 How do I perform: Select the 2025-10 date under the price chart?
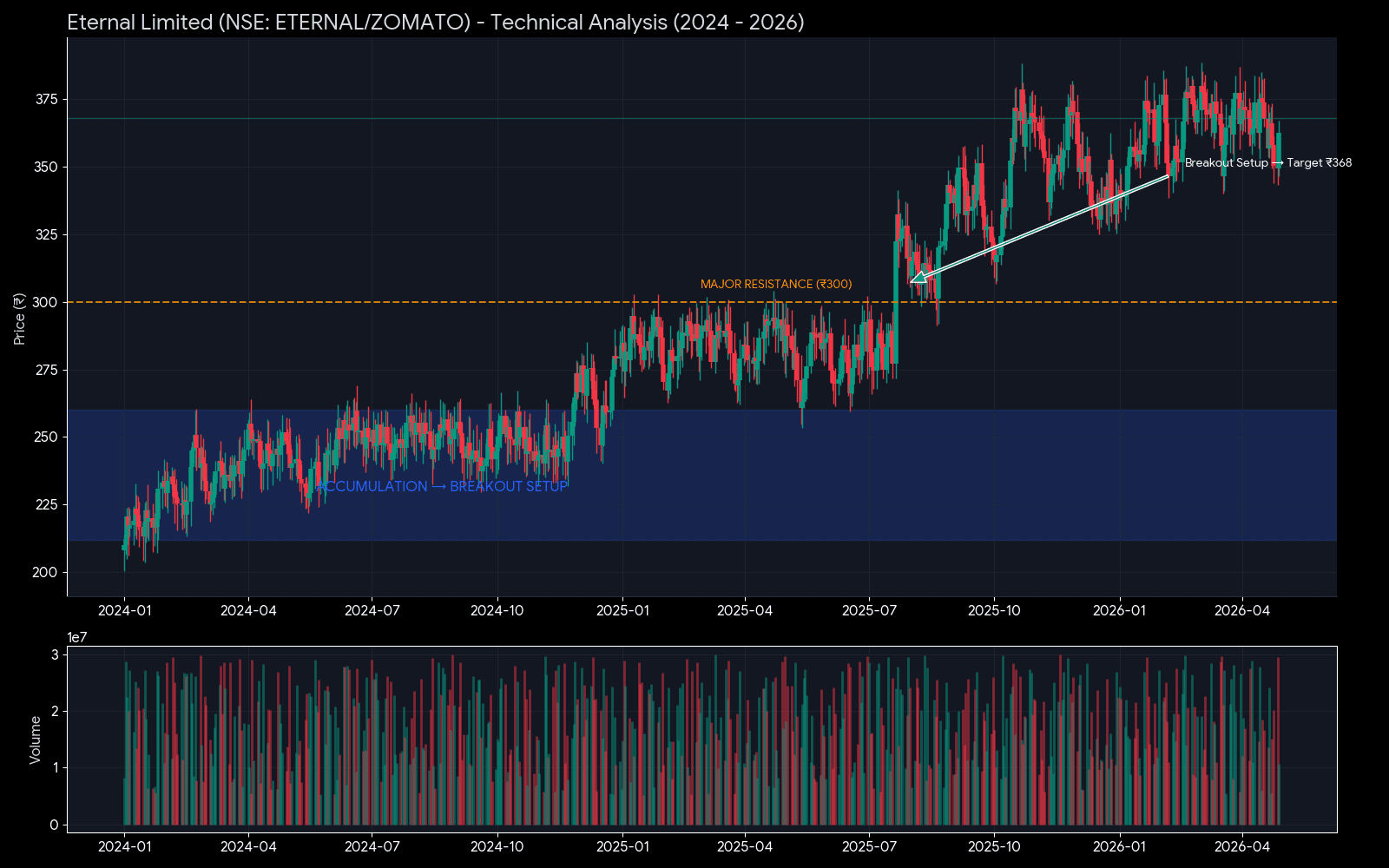(994, 611)
